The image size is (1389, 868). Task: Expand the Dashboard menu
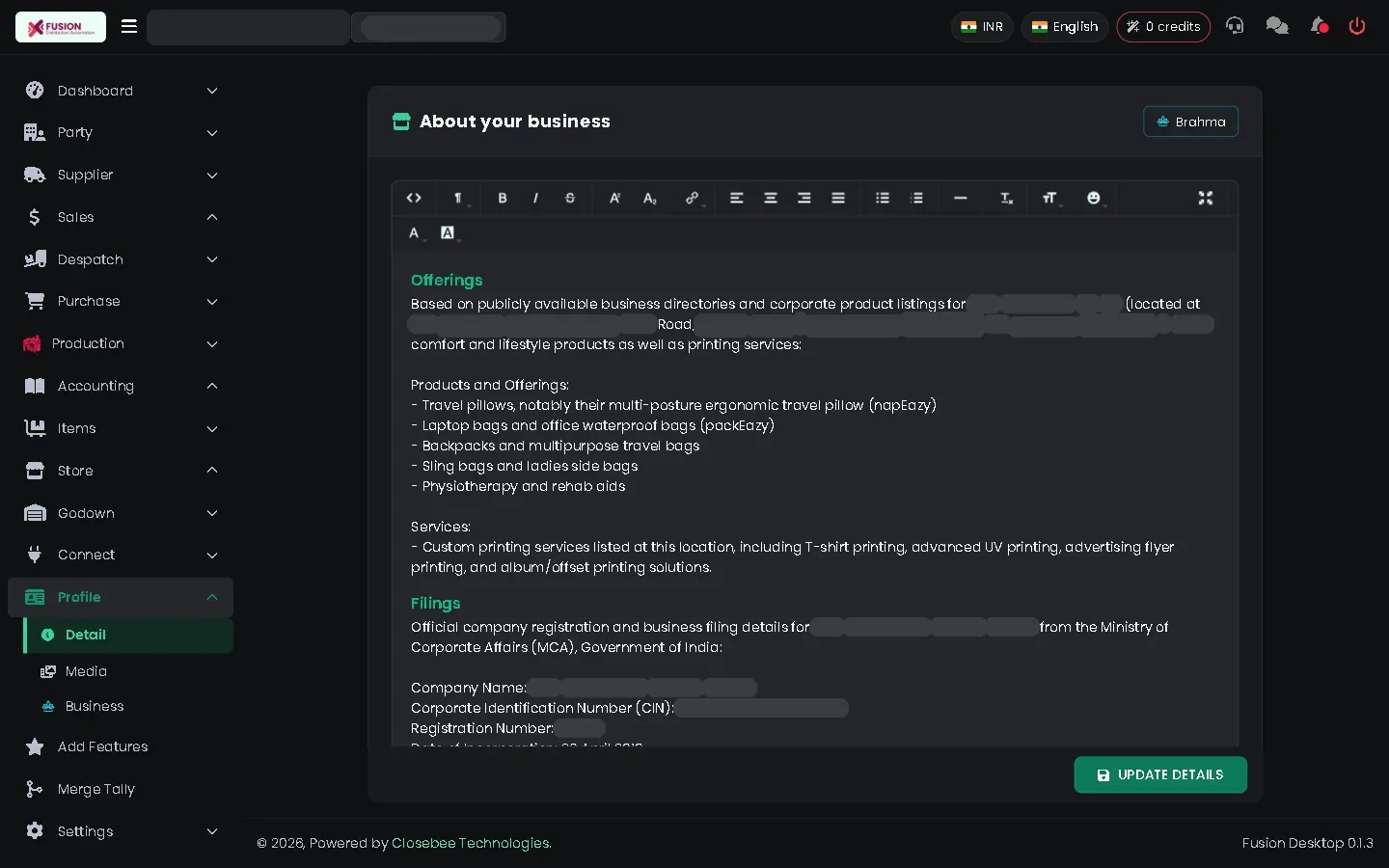(x=121, y=91)
